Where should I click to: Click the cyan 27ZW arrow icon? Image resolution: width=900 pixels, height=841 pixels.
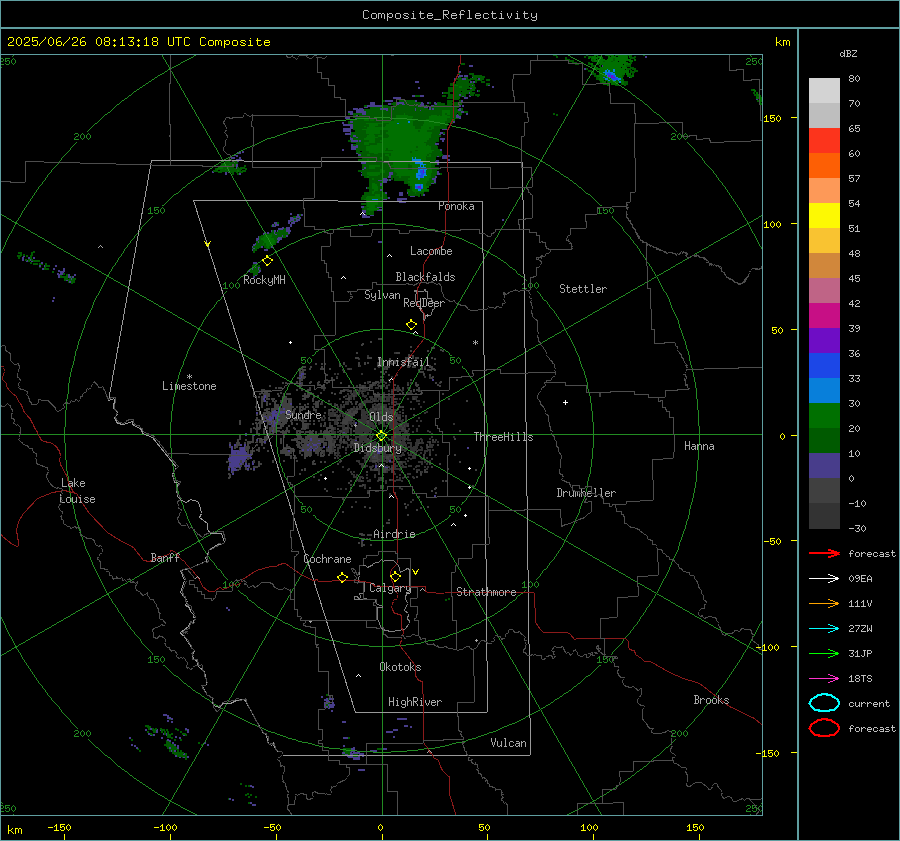824,629
